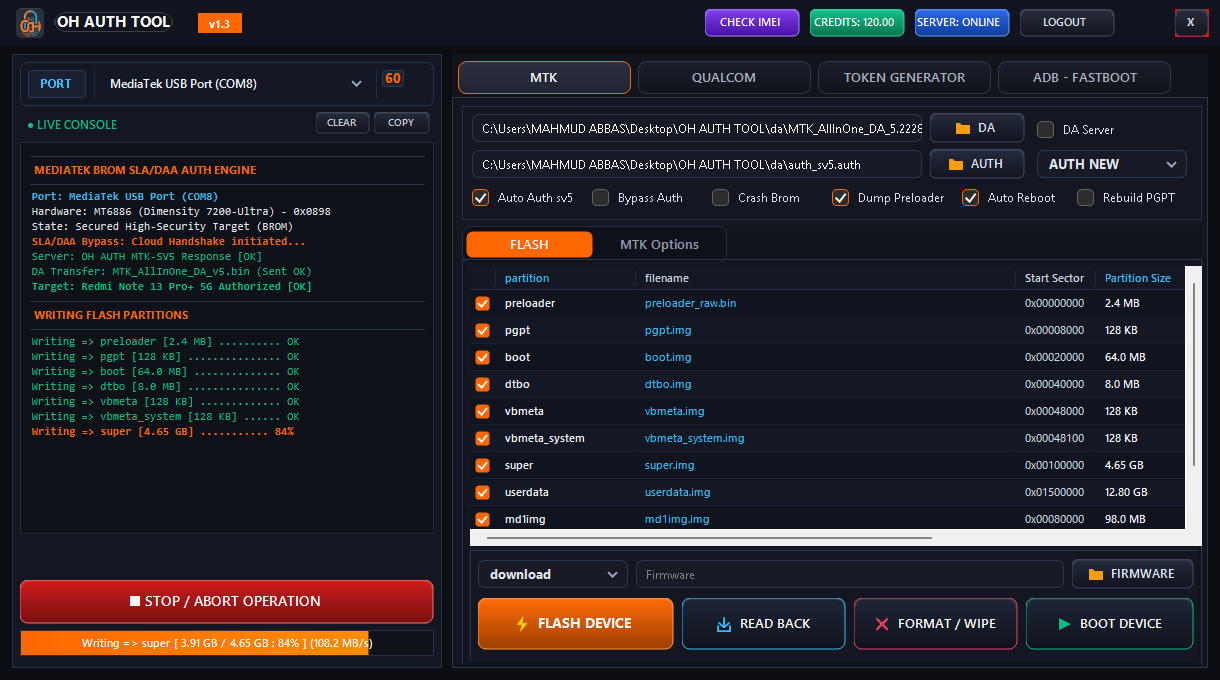1220x680 pixels.
Task: Click the vbmeta_system.img filename cell
Action: coord(694,438)
